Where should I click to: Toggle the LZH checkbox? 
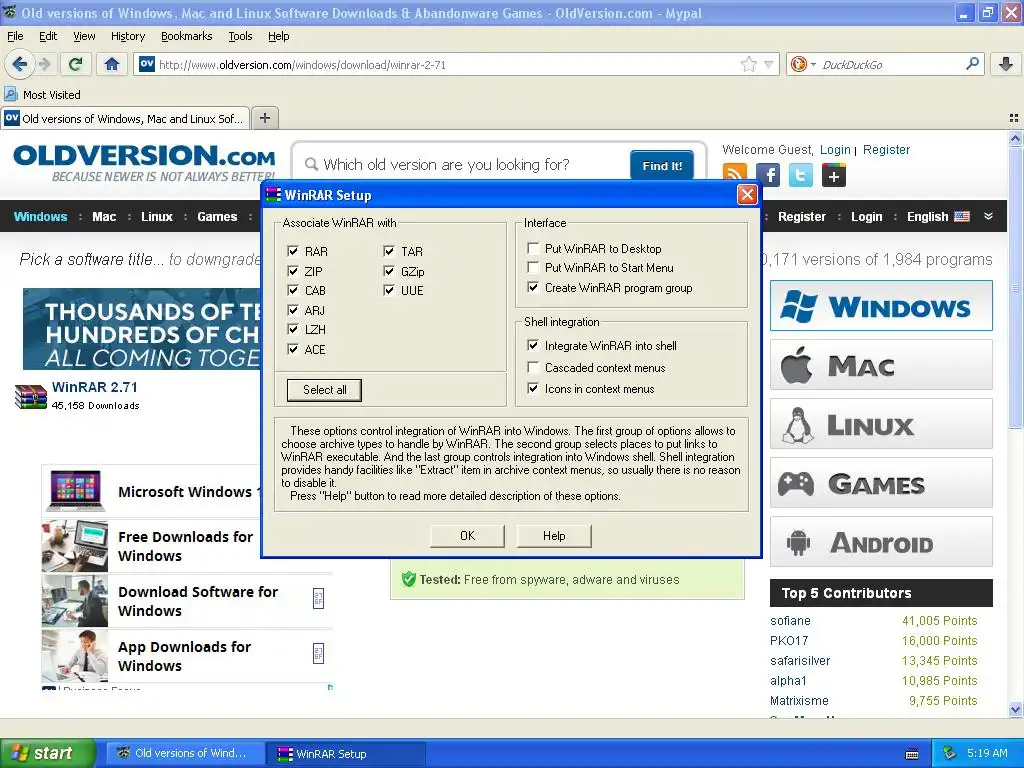coord(293,330)
